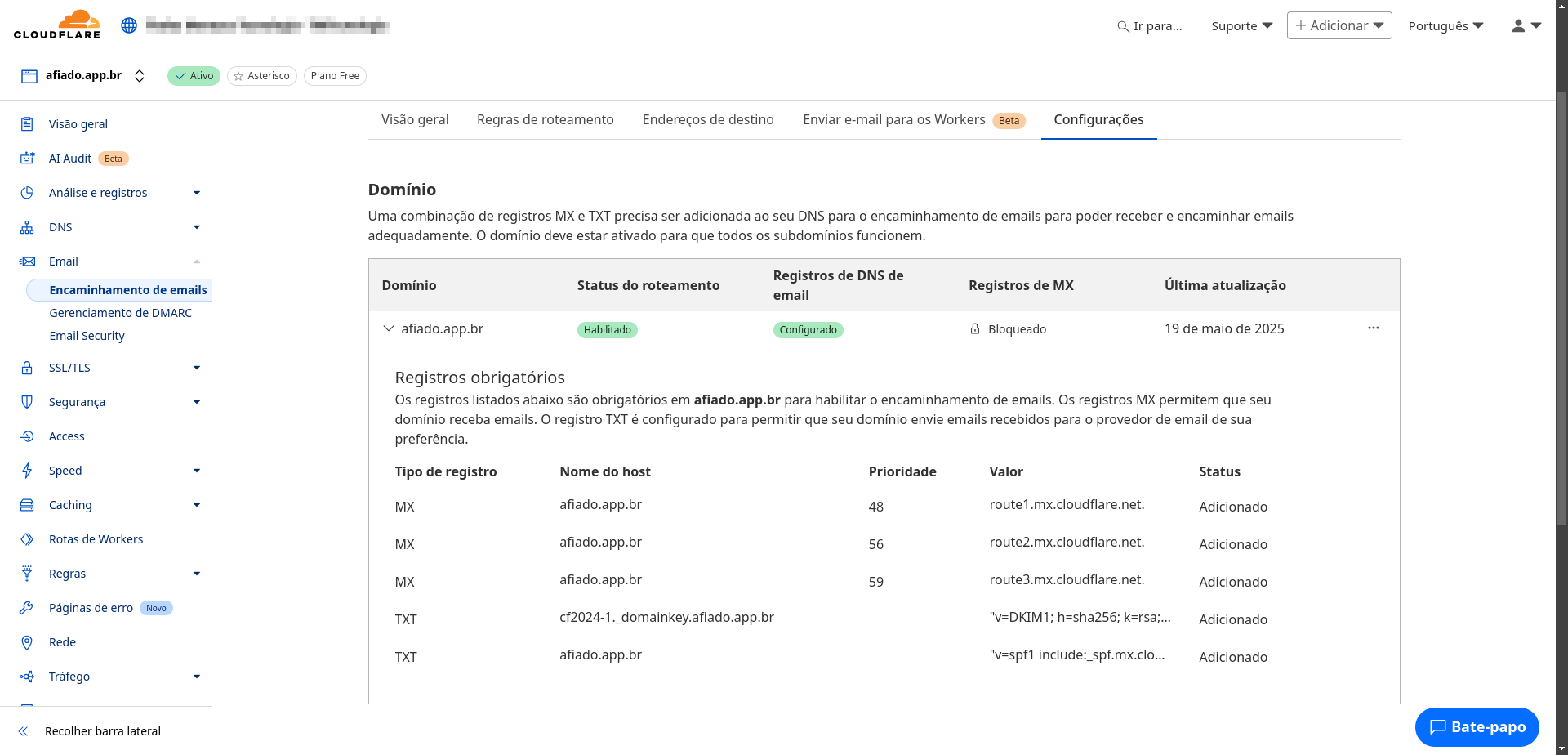Click the DNS sidebar icon
This screenshot has width=1568, height=755.
[x=27, y=227]
